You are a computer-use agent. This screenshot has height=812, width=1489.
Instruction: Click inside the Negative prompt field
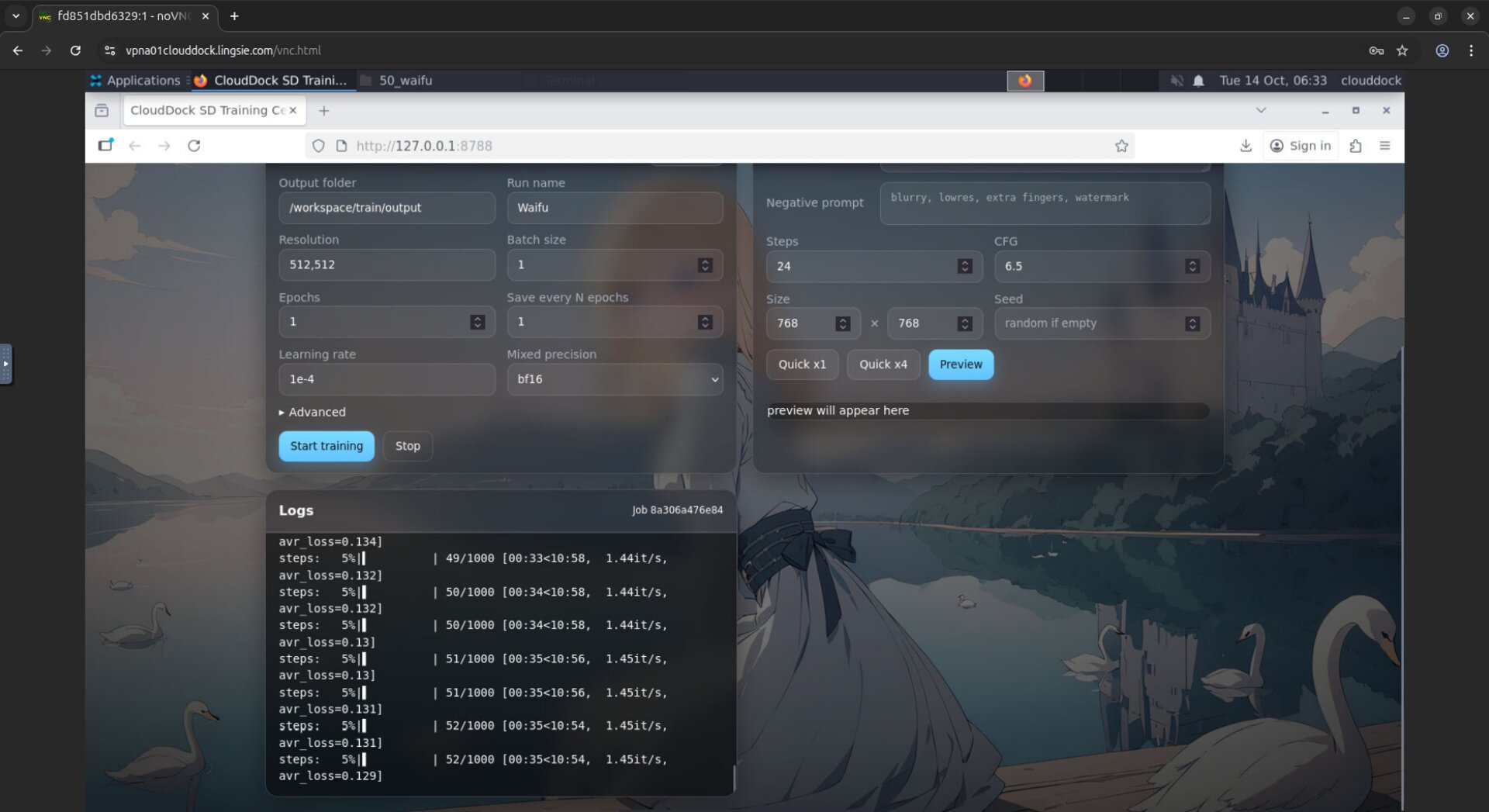(1044, 203)
